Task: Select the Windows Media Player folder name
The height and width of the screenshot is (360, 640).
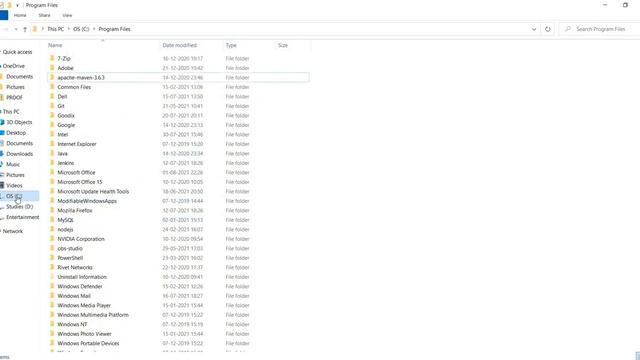Action: [x=84, y=305]
